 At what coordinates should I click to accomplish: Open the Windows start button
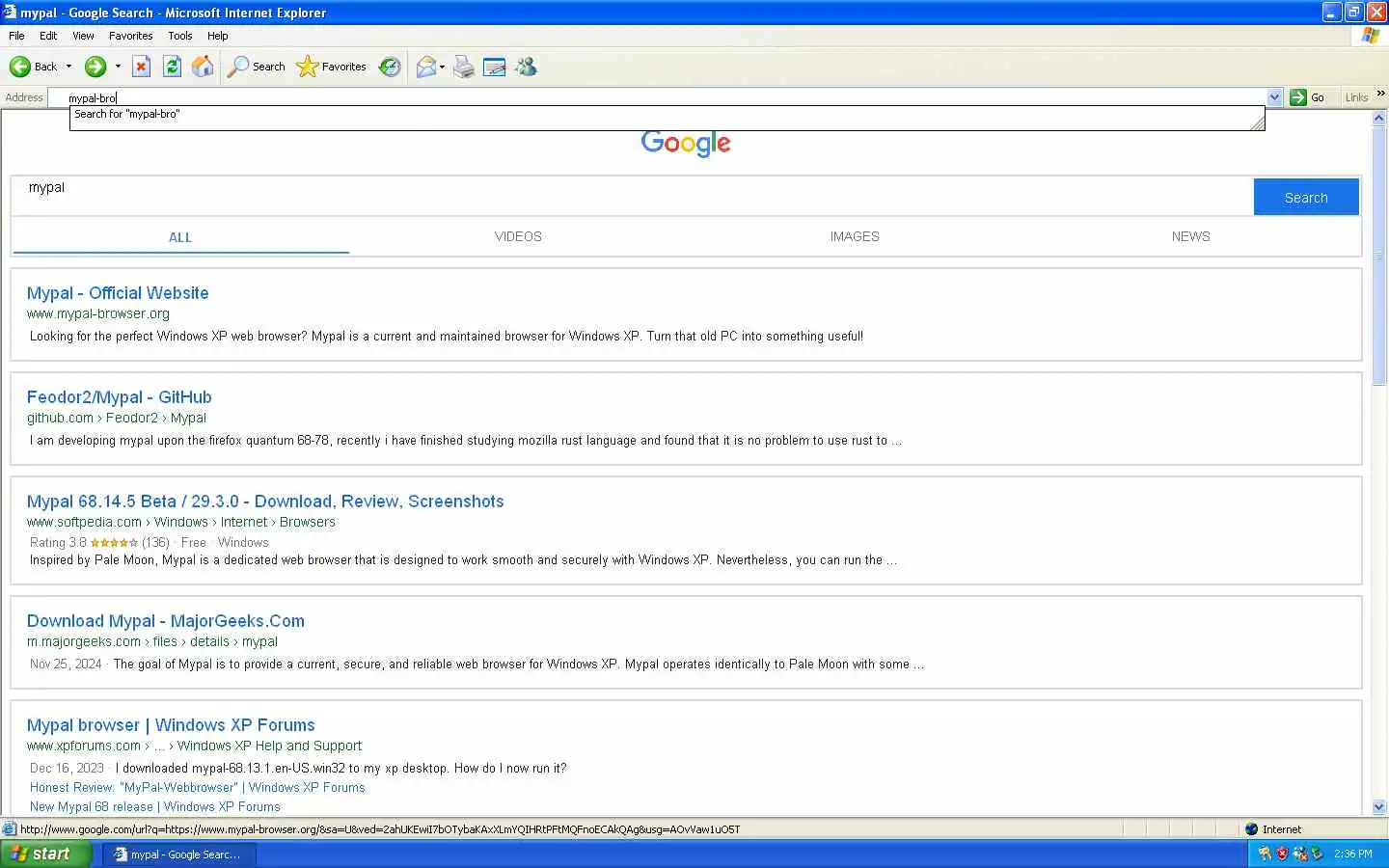45,854
